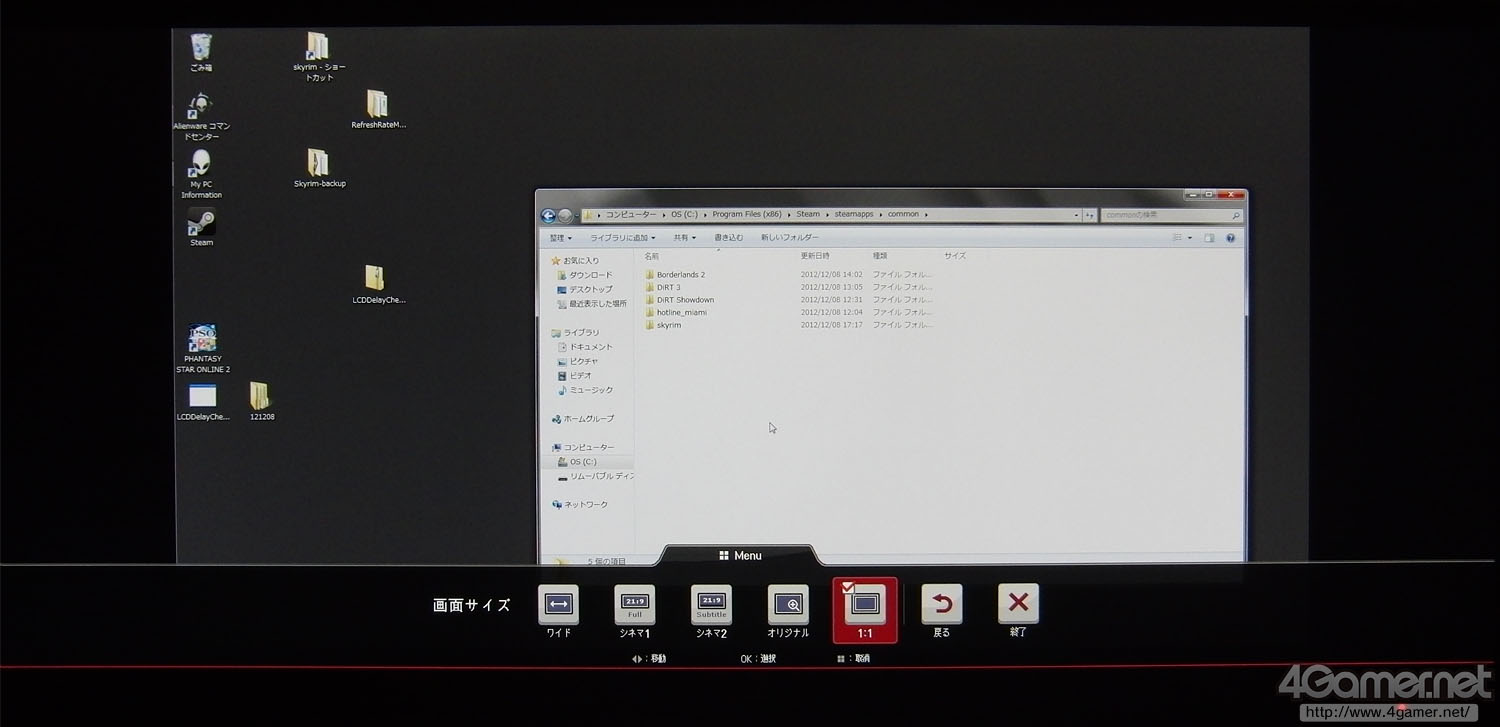The width and height of the screenshot is (1500, 727).
Task: Expand the address bar history dropdown
Action: (1076, 215)
